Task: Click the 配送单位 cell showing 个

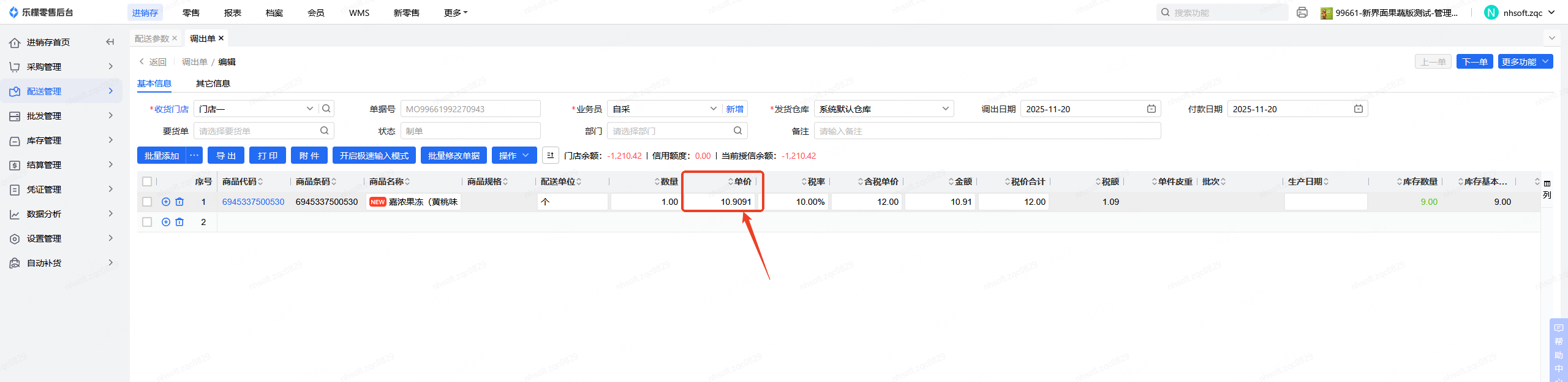Action: [x=573, y=202]
